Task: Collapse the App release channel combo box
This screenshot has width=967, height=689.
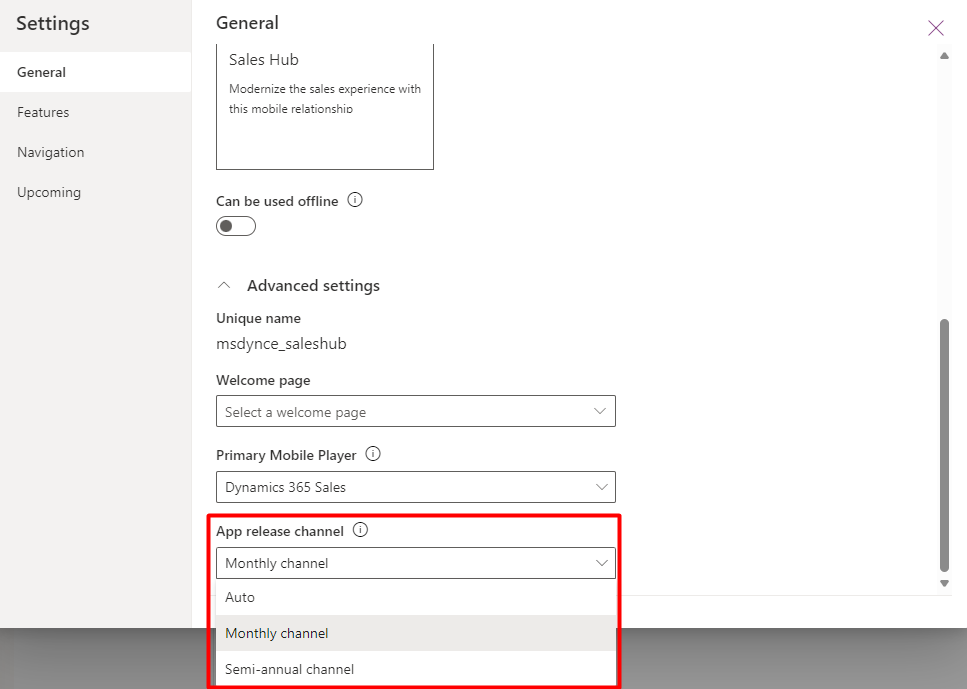Action: 416,563
